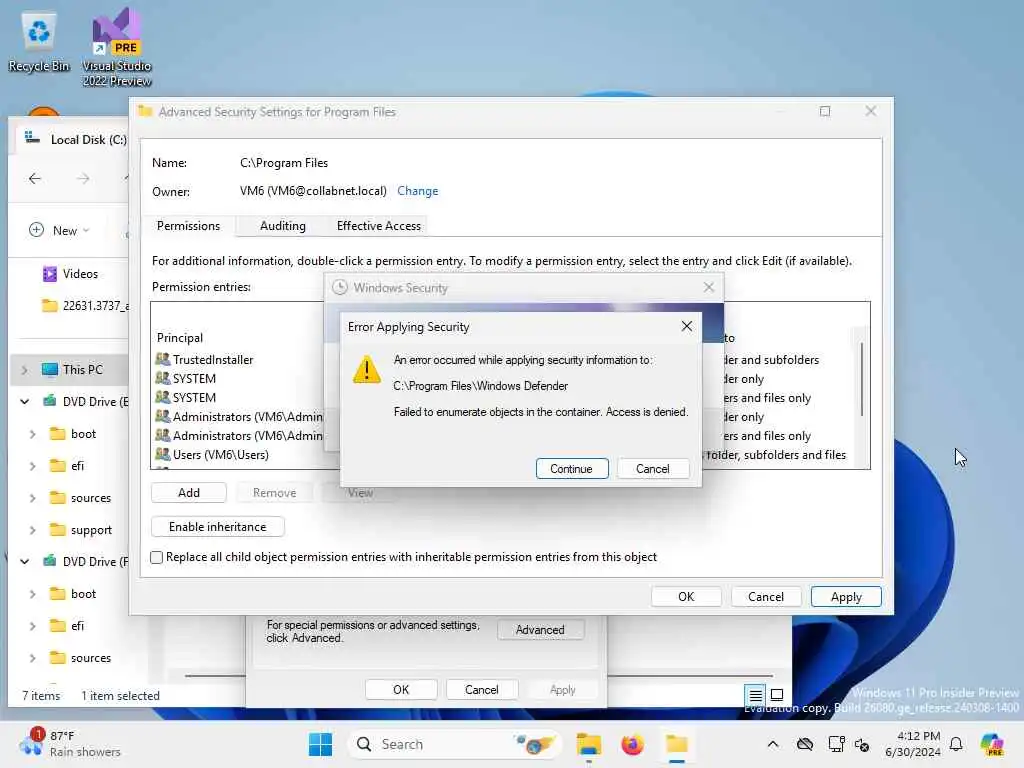Close the Error Applying Security dialog
Viewport: 1024px width, 768px height.
pyautogui.click(x=686, y=326)
